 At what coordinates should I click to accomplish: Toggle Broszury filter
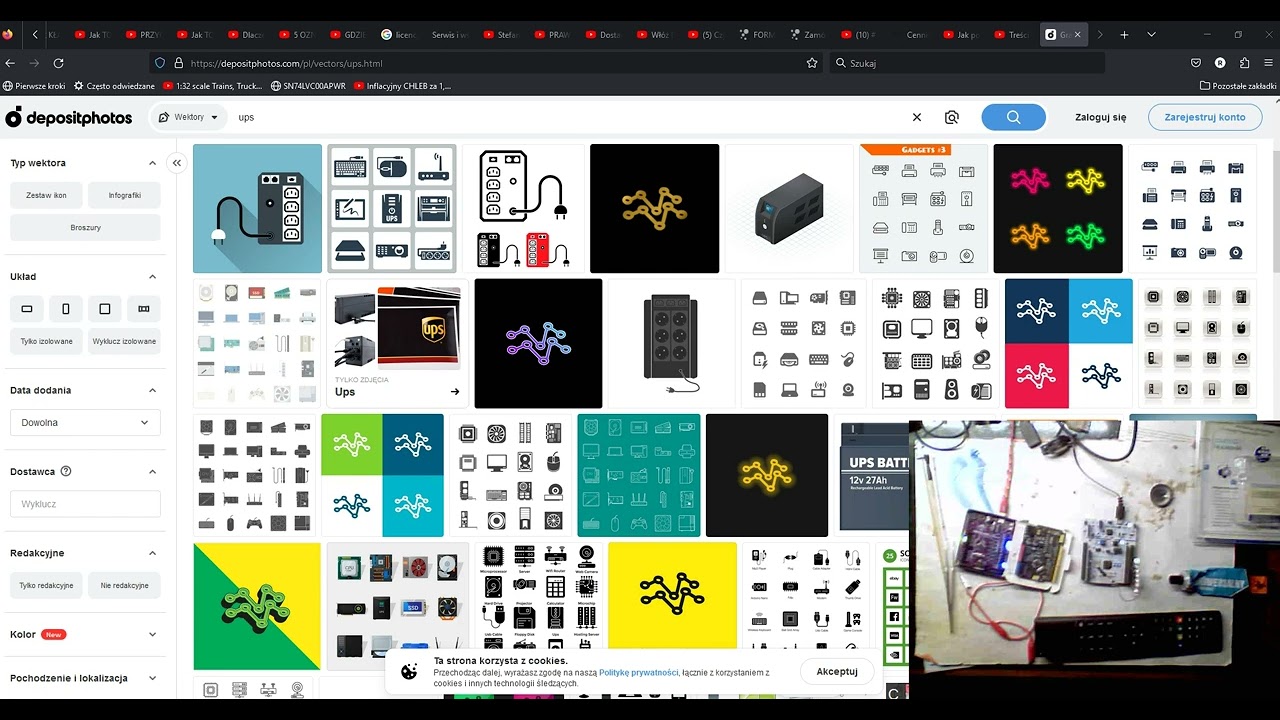[85, 227]
